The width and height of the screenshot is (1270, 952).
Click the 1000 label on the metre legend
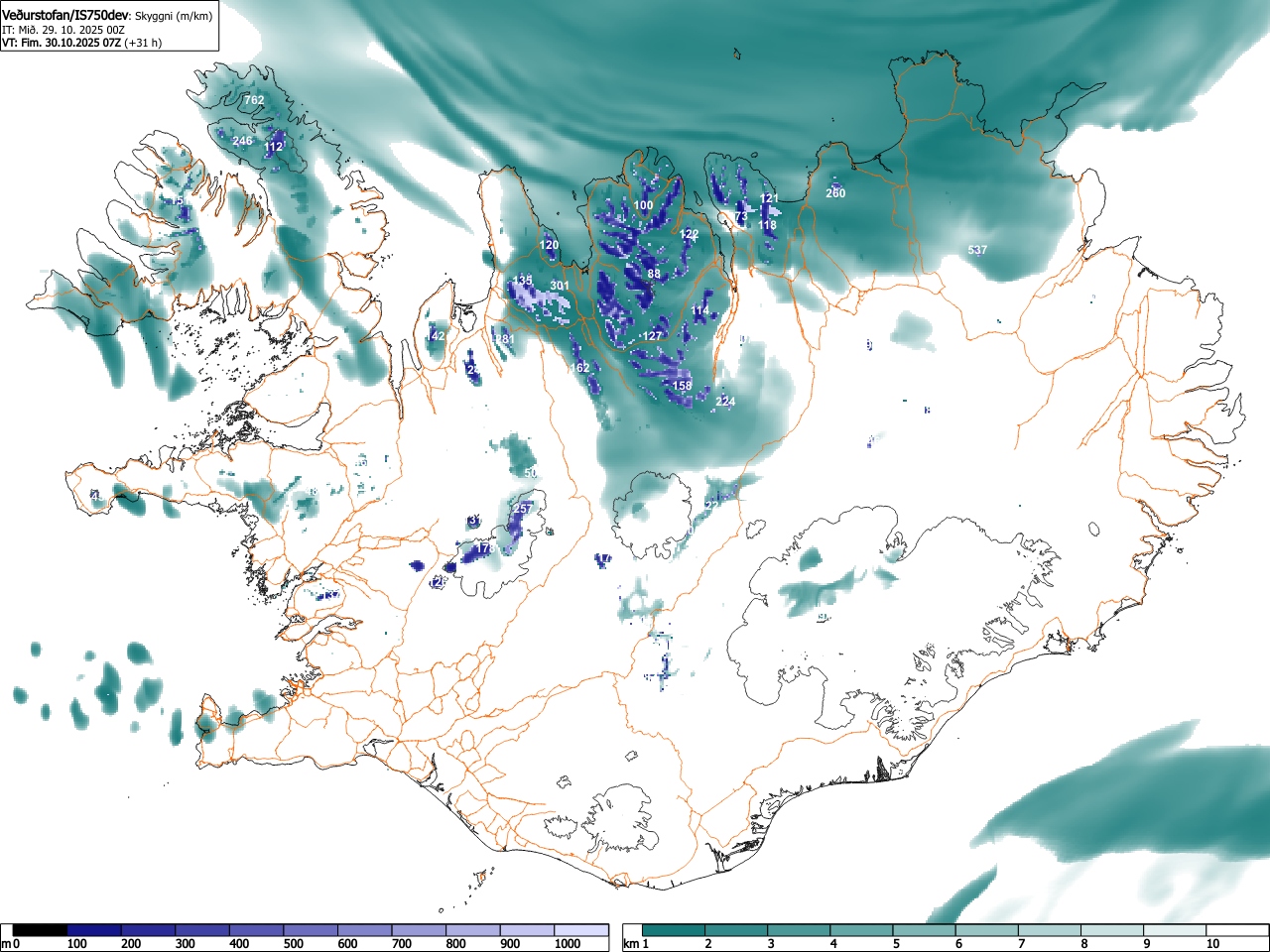(x=568, y=944)
